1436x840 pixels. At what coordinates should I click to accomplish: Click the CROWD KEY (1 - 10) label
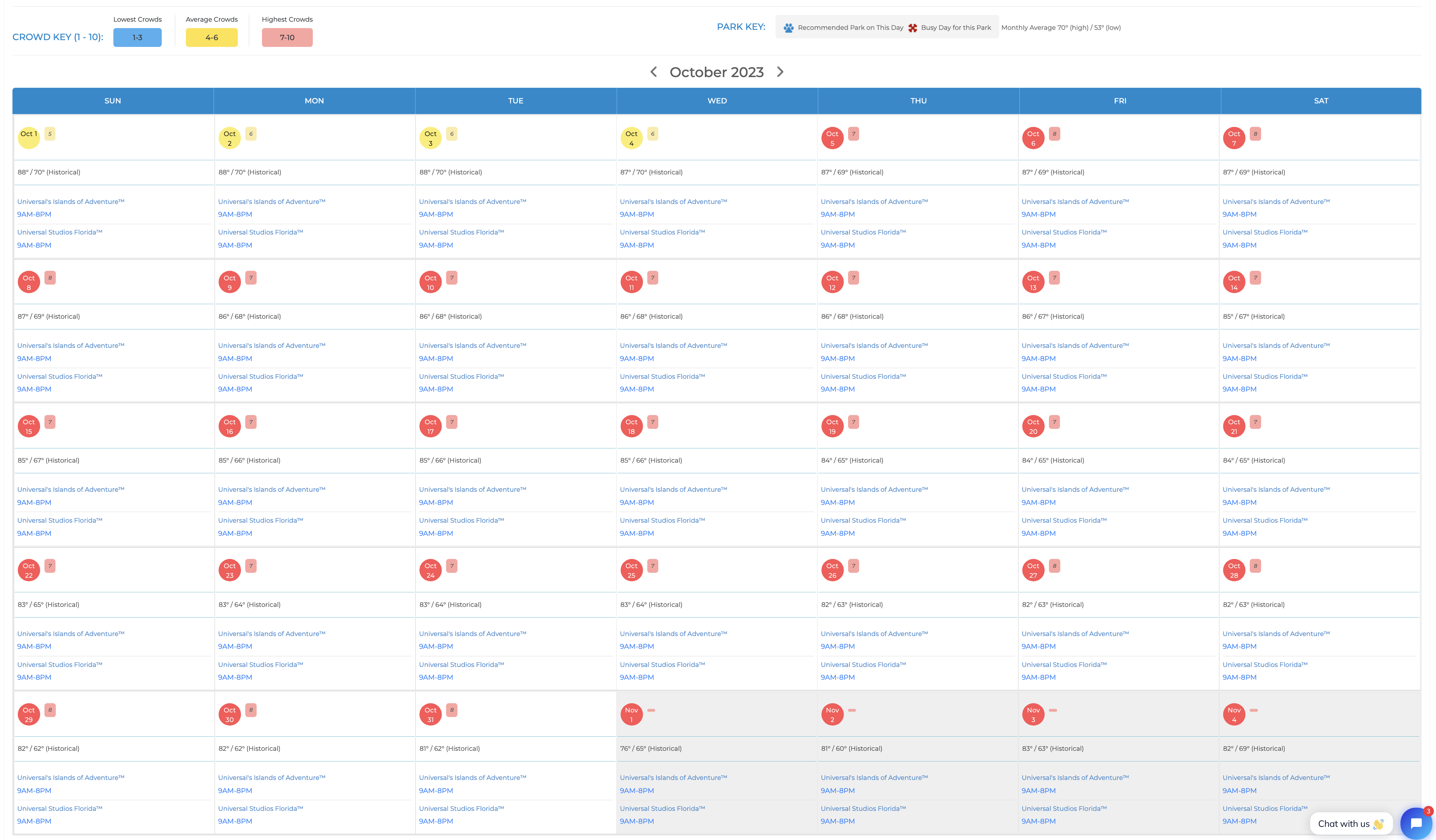click(58, 38)
